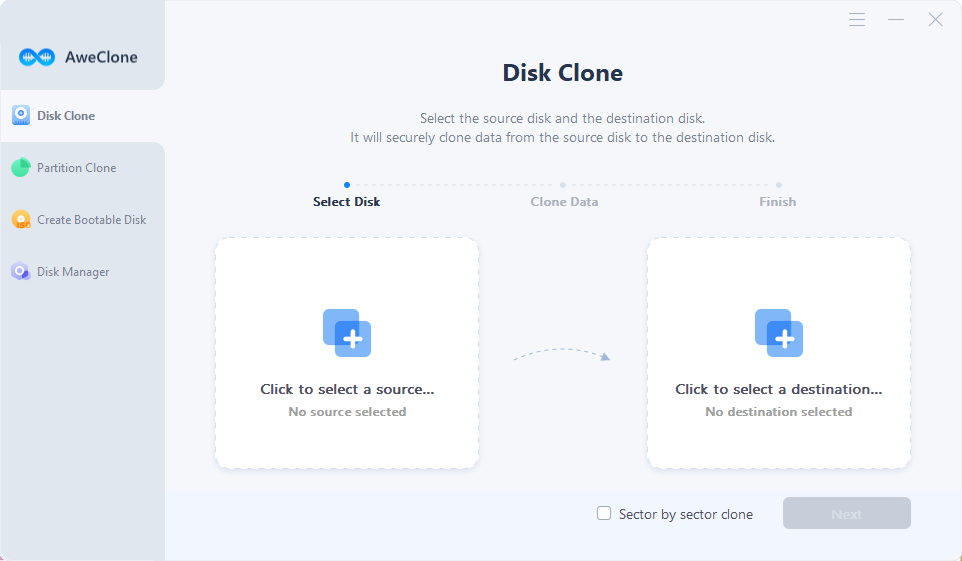Click 'No destination selected' text
Screen dimensions: 962x561
coord(779,412)
